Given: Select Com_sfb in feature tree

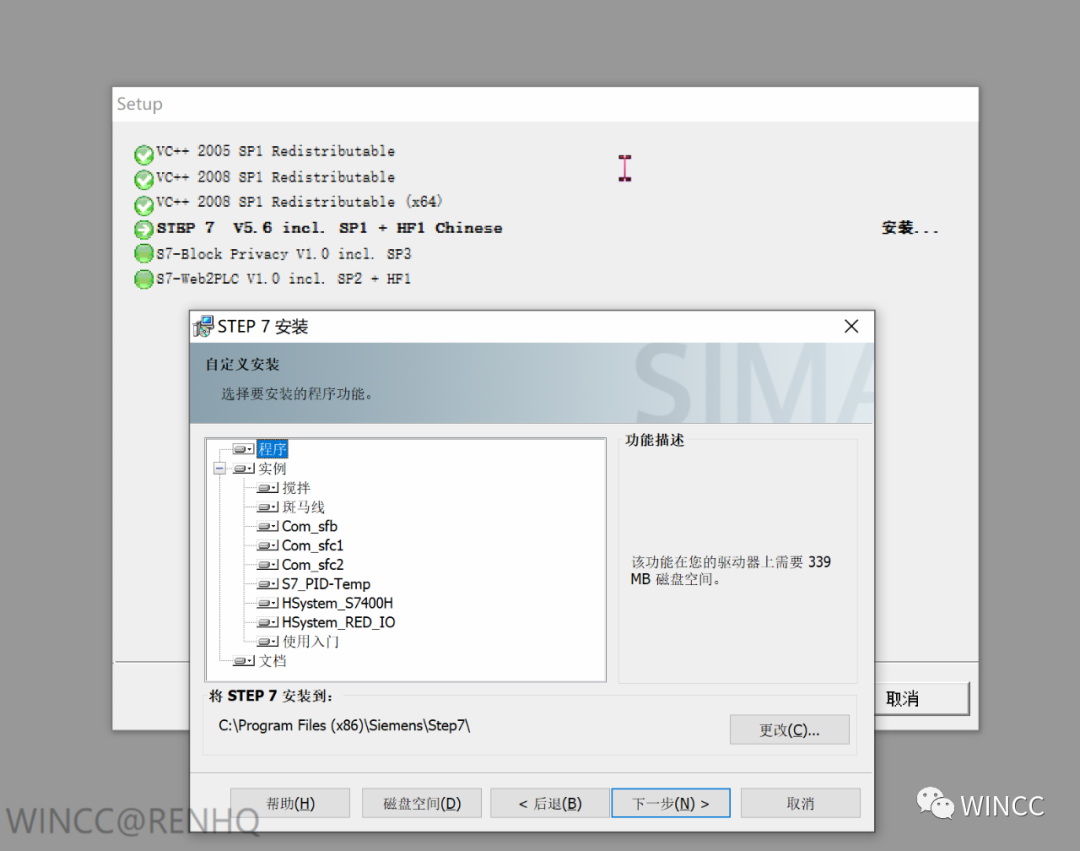Looking at the screenshot, I should [x=309, y=527].
